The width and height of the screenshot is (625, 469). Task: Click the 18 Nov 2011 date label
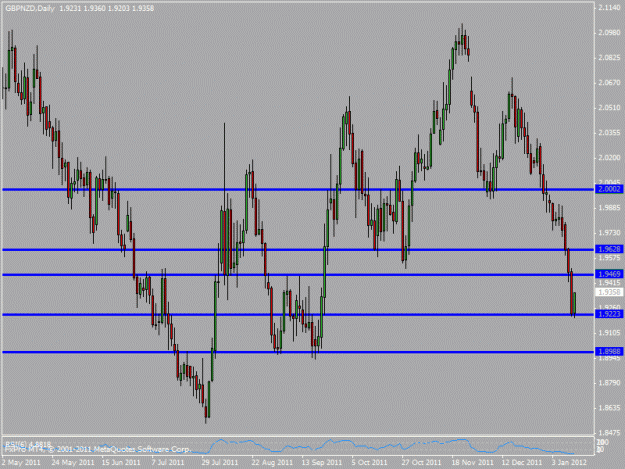472,463
